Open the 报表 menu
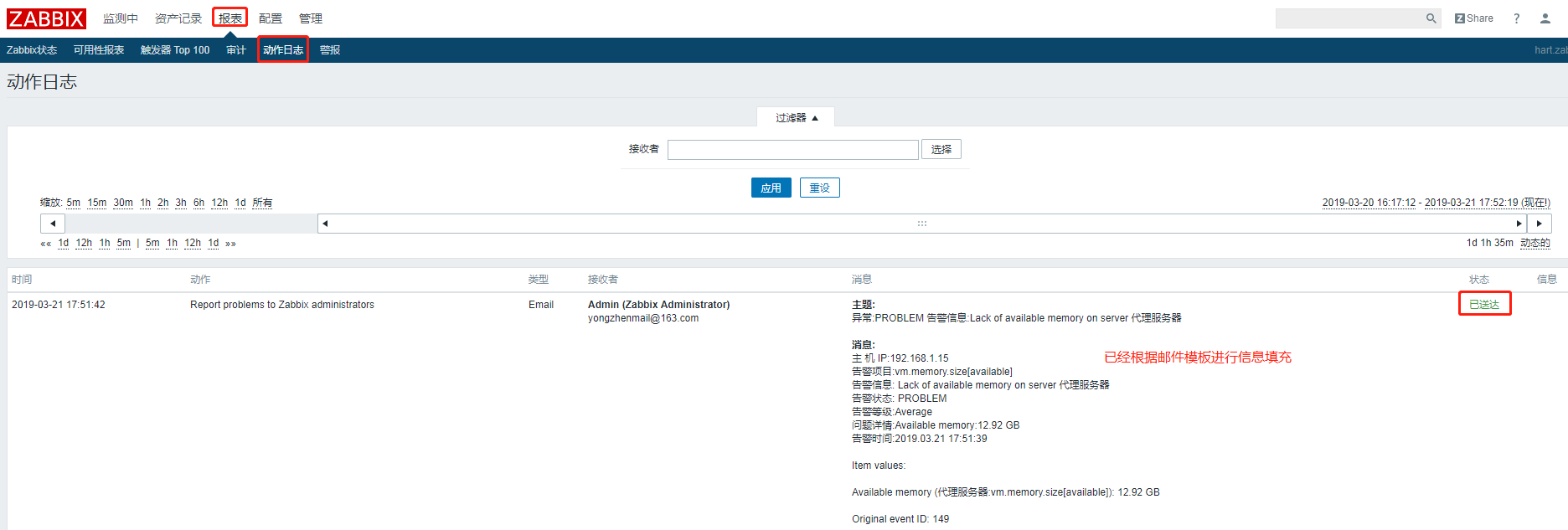 [230, 18]
